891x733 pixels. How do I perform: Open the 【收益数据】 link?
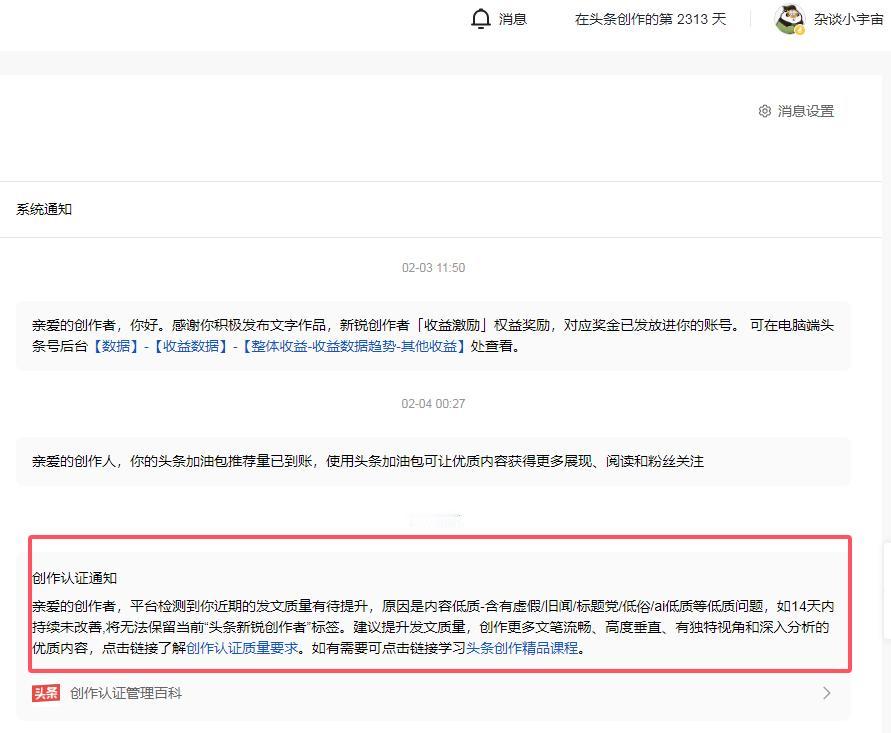pos(191,346)
